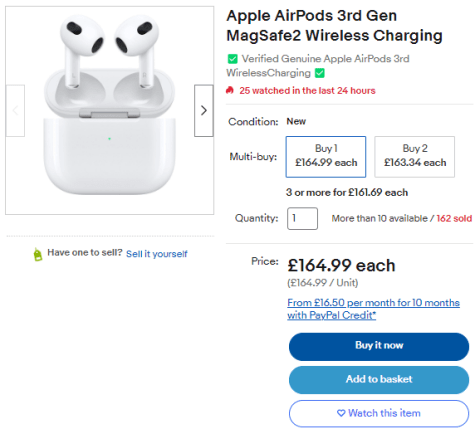Click the Buy it now button
The height and width of the screenshot is (429, 475).
(x=379, y=346)
